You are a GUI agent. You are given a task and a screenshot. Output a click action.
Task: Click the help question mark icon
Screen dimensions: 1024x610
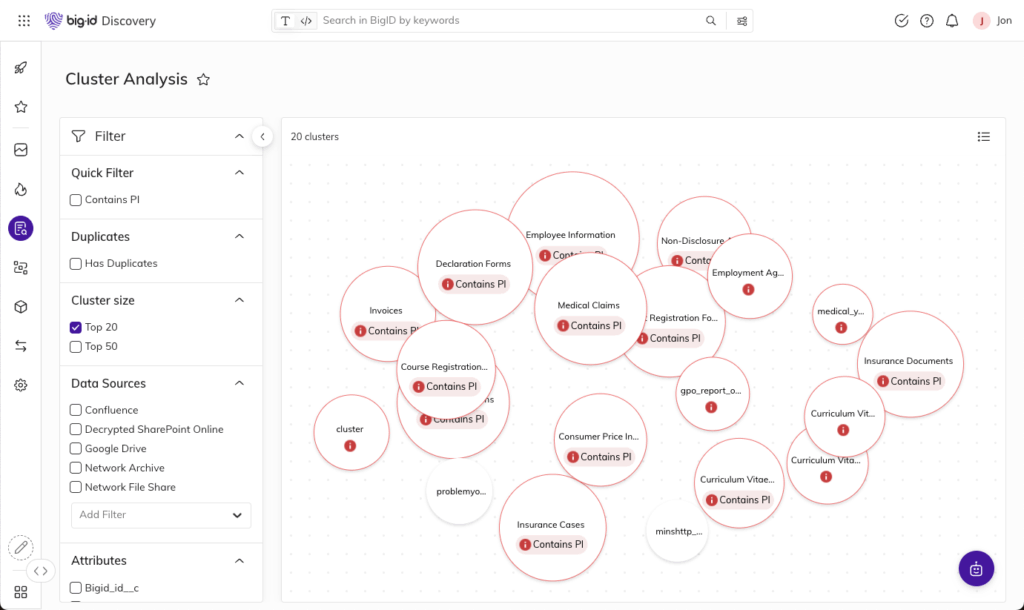[927, 21]
